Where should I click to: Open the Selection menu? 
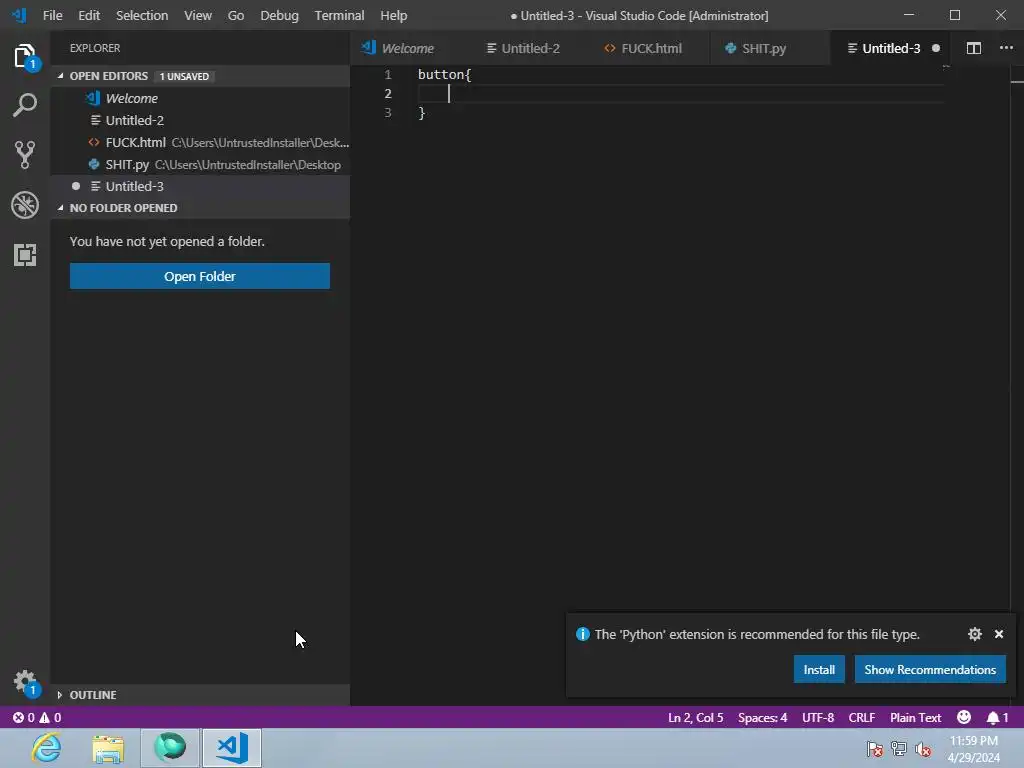(x=142, y=15)
